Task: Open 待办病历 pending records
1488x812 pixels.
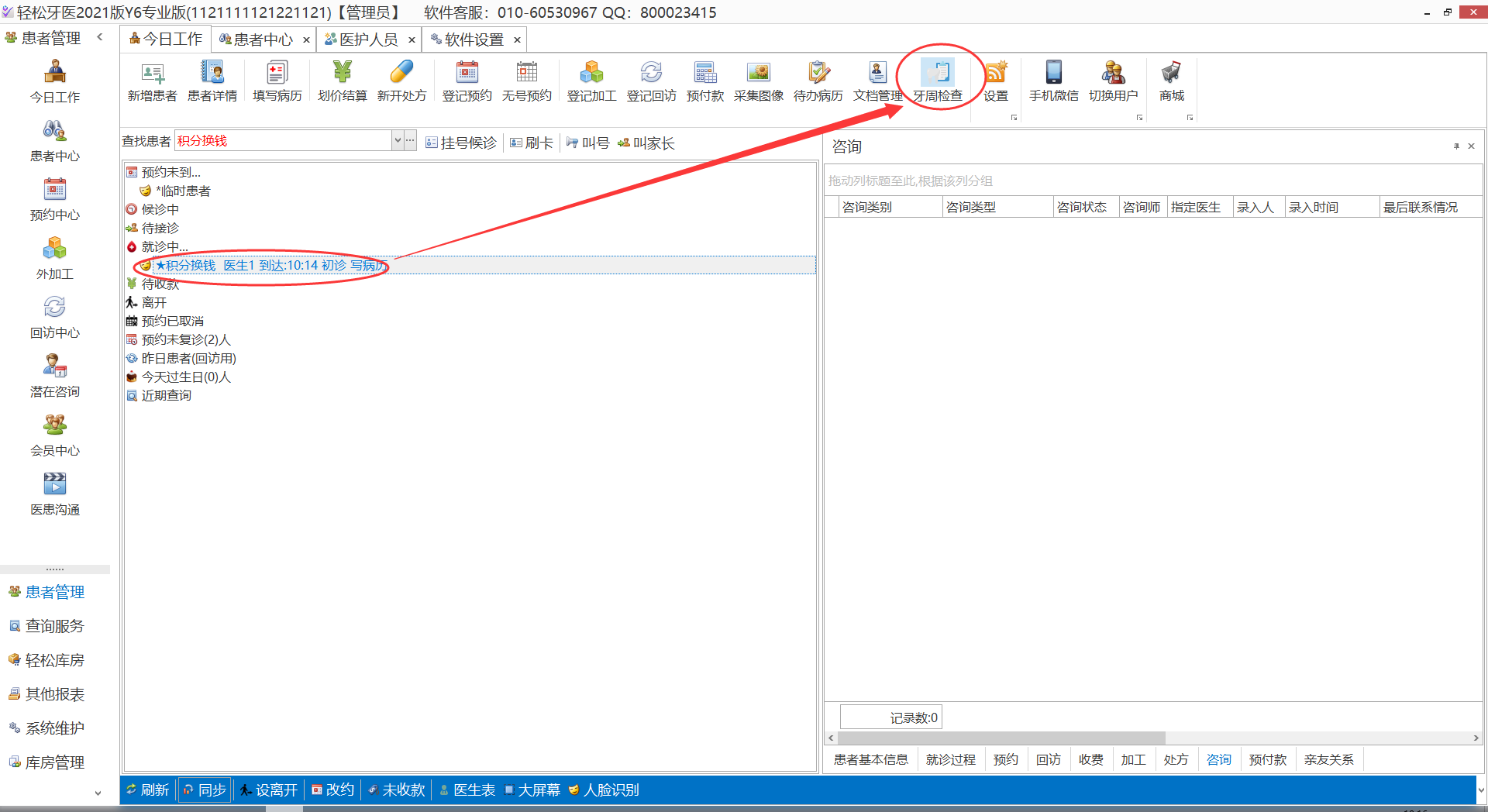Action: pyautogui.click(x=818, y=81)
